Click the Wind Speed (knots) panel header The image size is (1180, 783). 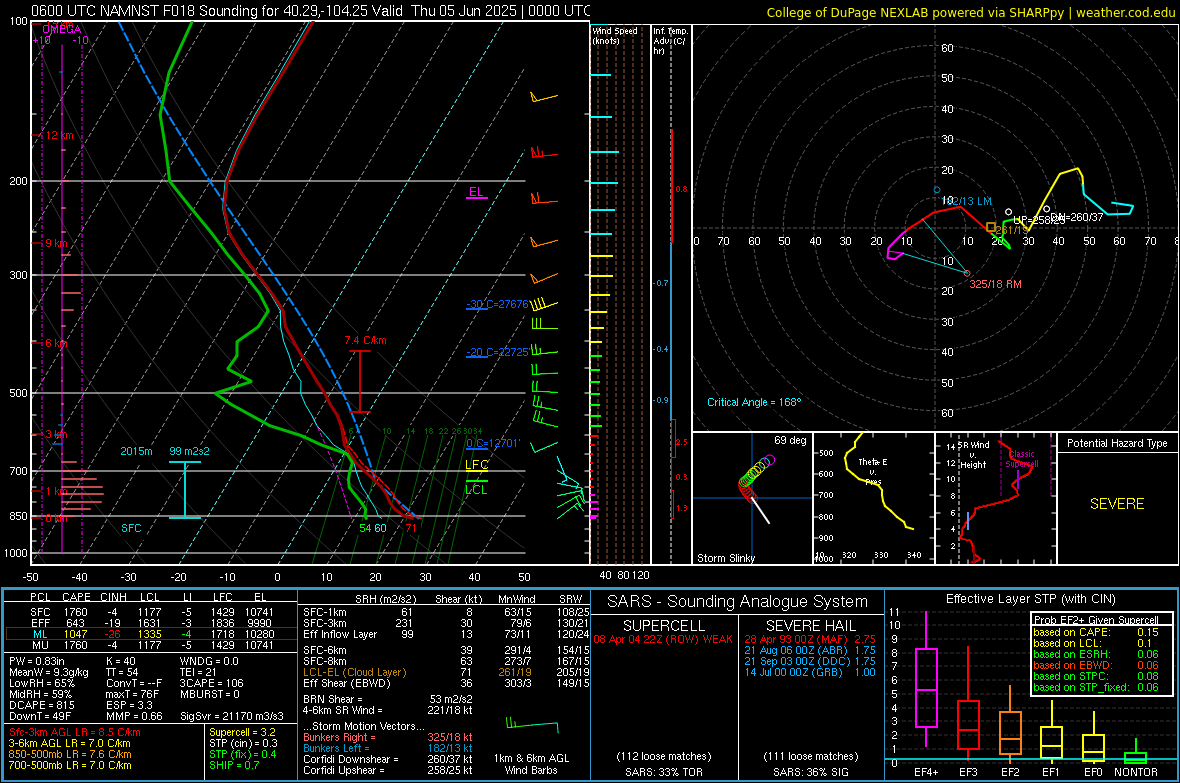pyautogui.click(x=615, y=35)
